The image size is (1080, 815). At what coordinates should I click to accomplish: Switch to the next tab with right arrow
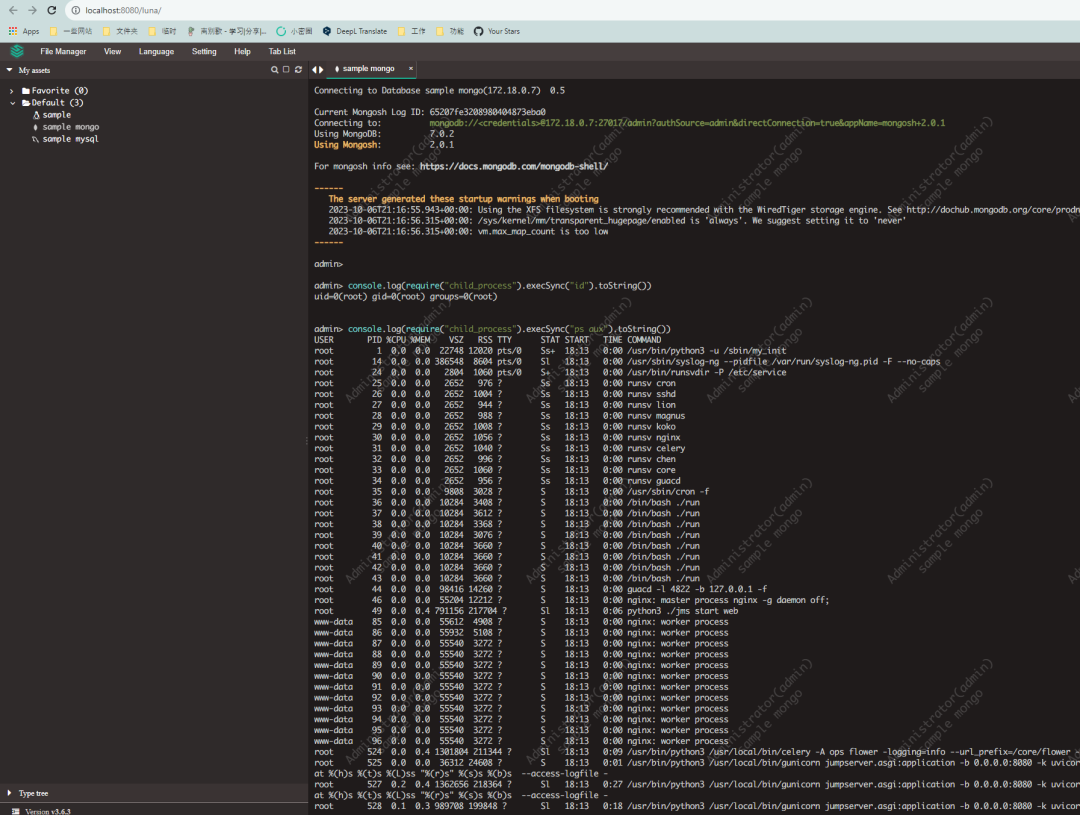point(321,69)
